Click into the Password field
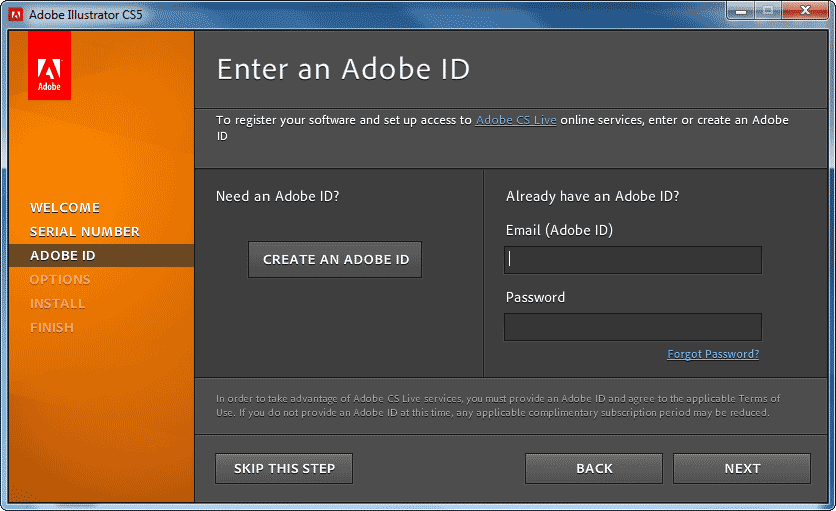This screenshot has width=836, height=511. (633, 327)
